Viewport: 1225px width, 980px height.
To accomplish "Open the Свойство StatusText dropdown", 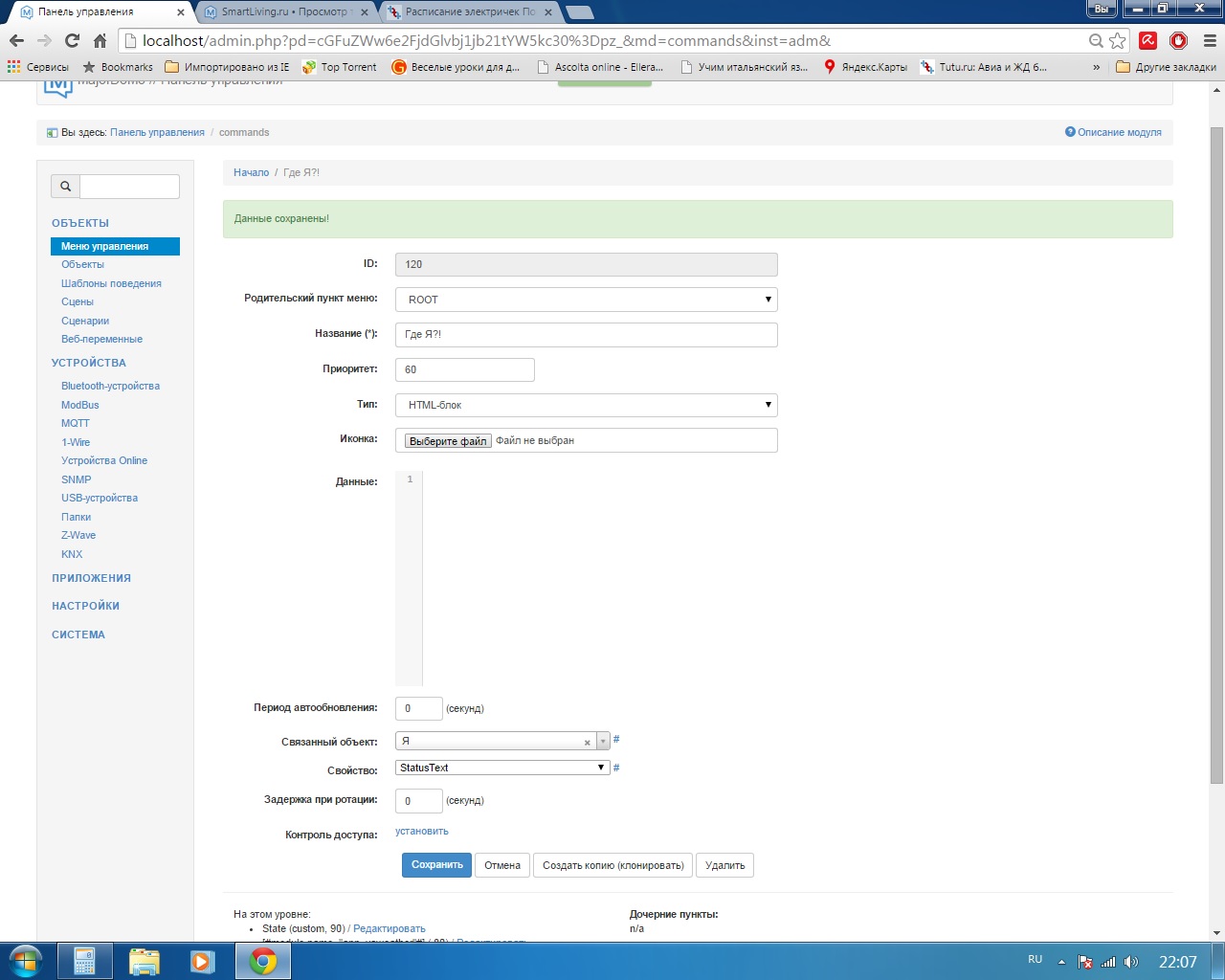I will coord(502,768).
